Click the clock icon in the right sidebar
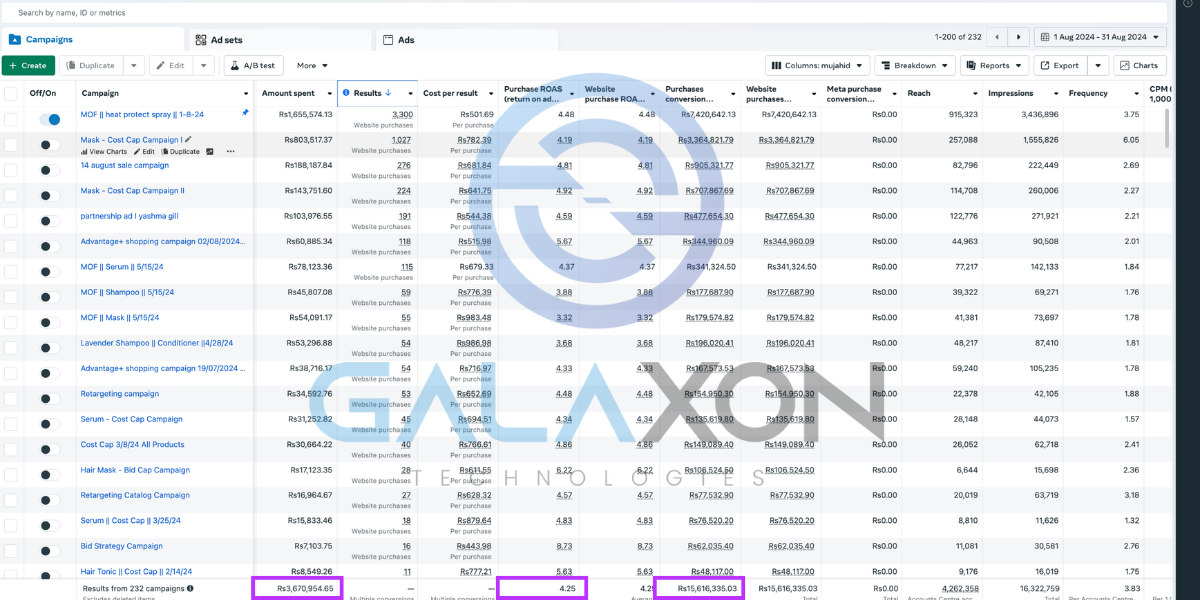 point(1188,4)
